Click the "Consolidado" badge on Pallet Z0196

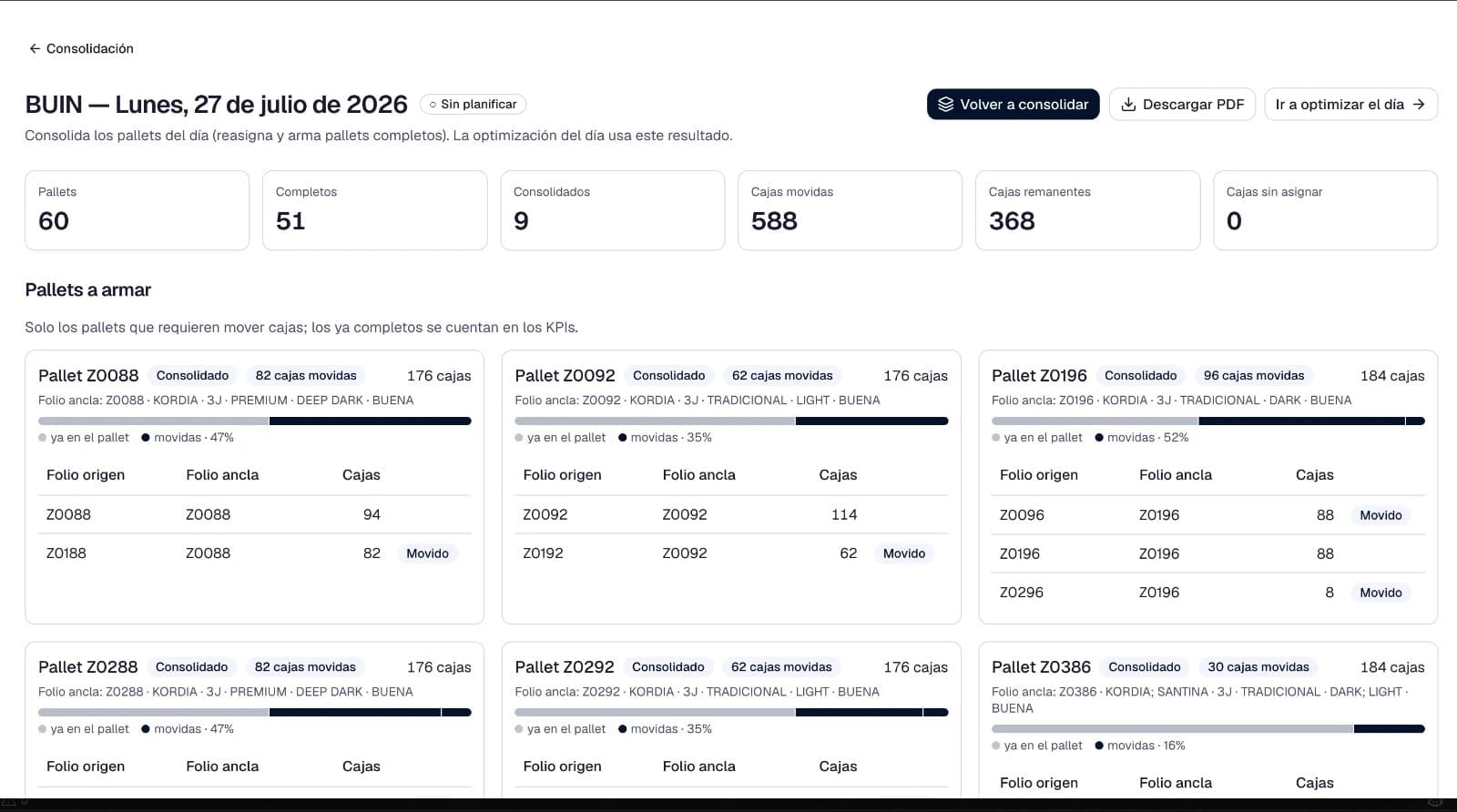[x=1141, y=376]
